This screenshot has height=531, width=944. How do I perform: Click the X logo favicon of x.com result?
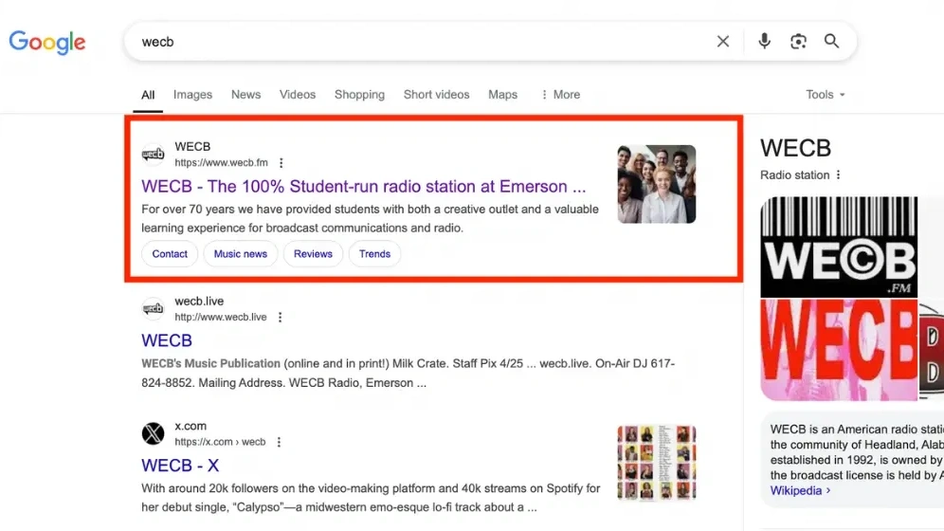[153, 433]
